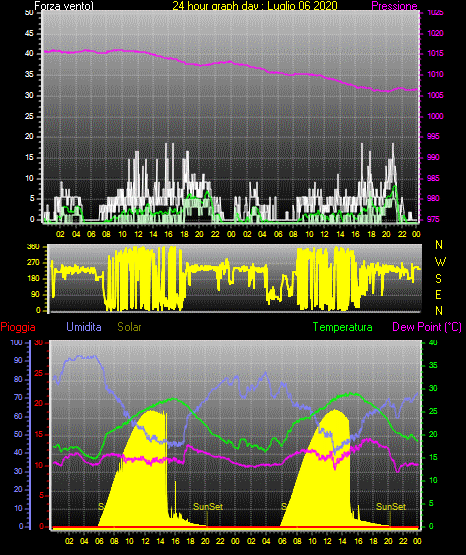Click '15' on the red rain axis
Image resolution: width=466 pixels, height=555 pixels.
(x=39, y=434)
